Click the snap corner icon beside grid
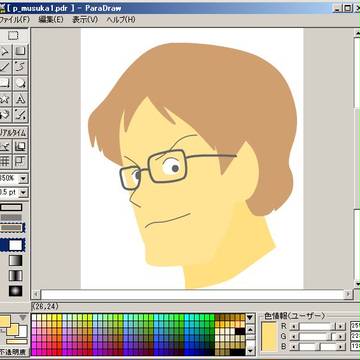This screenshot has height=360, width=360. pos(21,161)
